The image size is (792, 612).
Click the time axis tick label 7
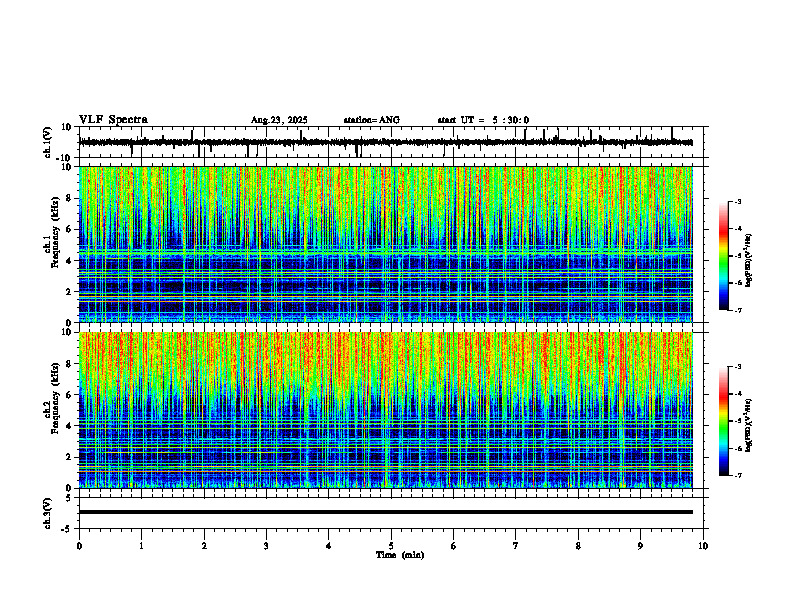coord(516,546)
